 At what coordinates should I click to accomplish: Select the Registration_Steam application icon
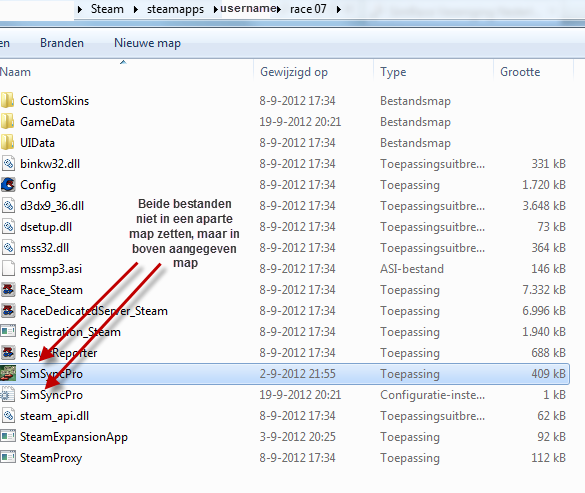coord(8,331)
